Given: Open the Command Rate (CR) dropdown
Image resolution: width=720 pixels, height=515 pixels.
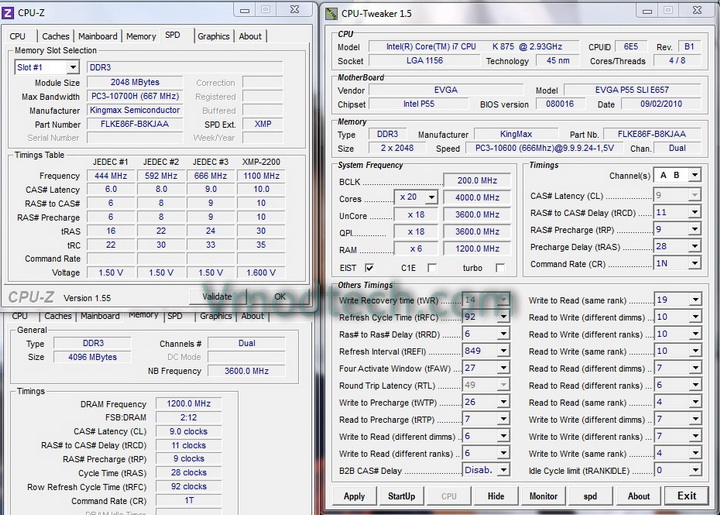Looking at the screenshot, I should coord(695,263).
